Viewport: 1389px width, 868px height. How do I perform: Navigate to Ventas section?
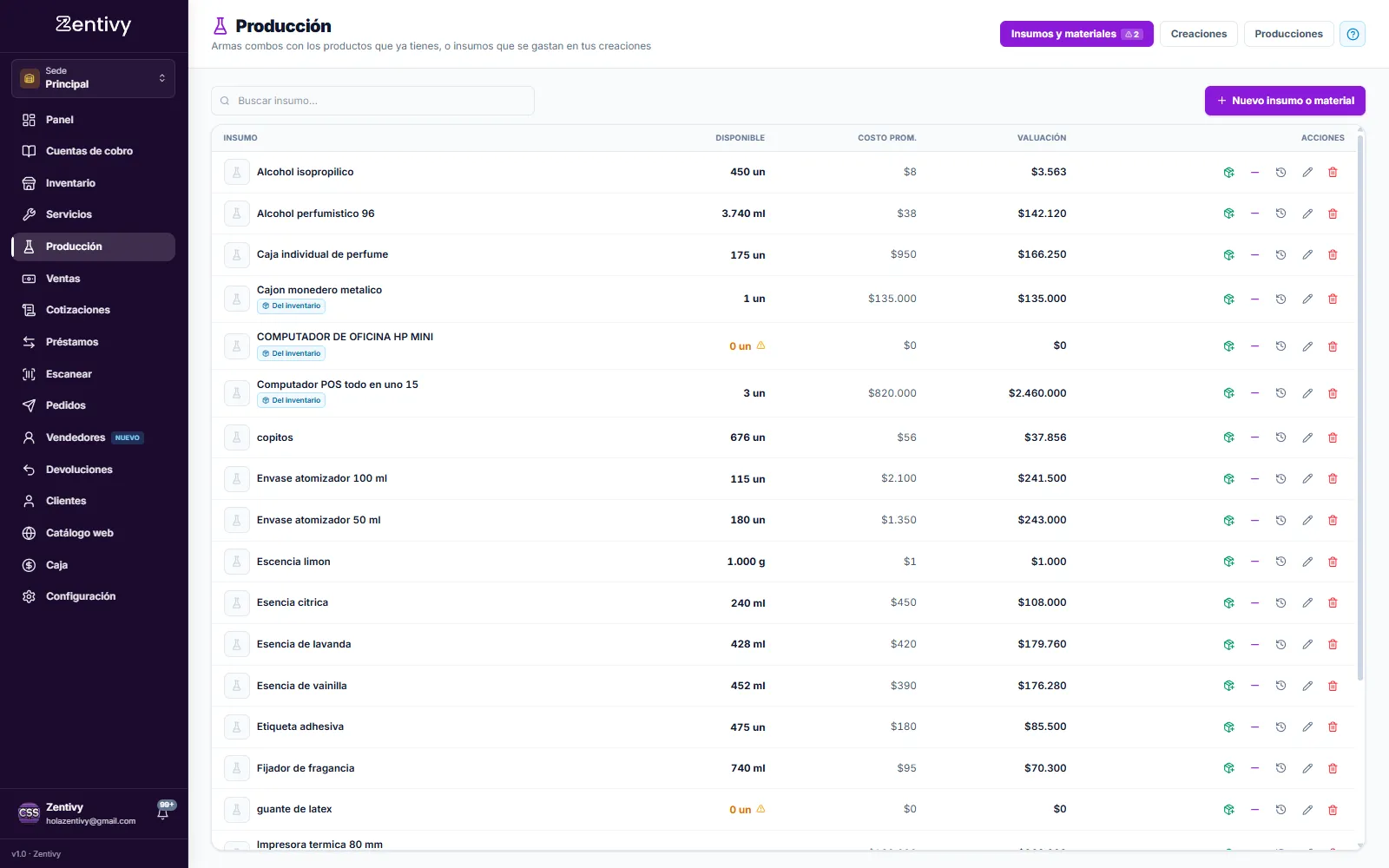(93, 279)
